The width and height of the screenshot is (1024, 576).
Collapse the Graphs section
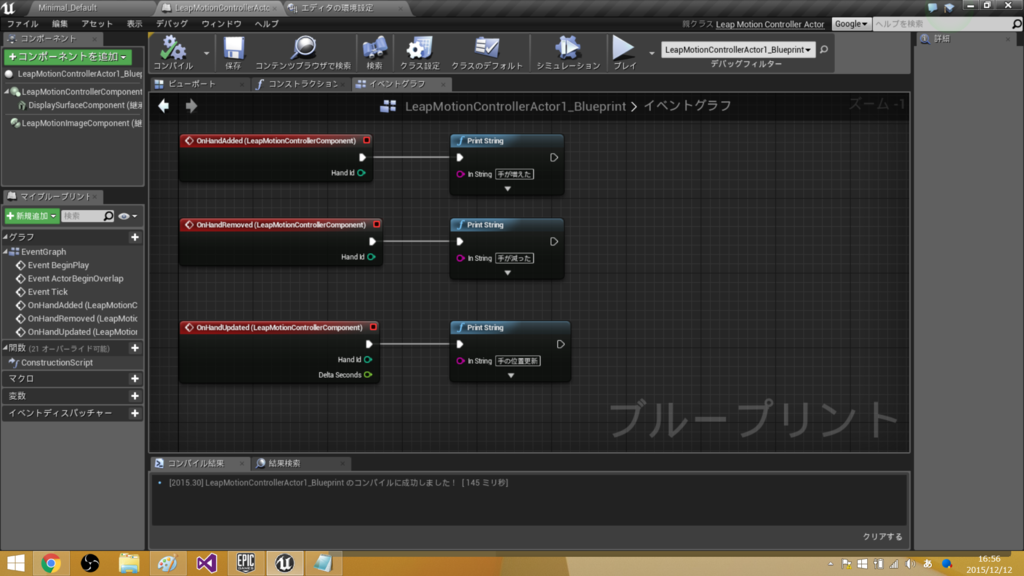tap(5, 237)
